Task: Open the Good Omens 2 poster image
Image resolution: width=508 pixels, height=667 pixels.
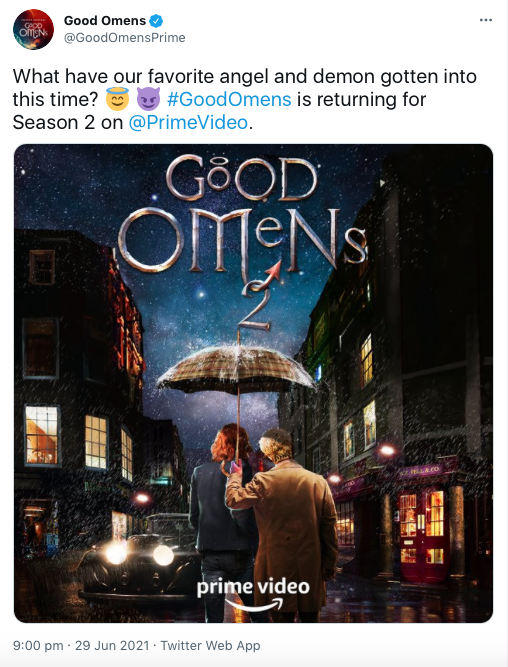Action: click(254, 383)
